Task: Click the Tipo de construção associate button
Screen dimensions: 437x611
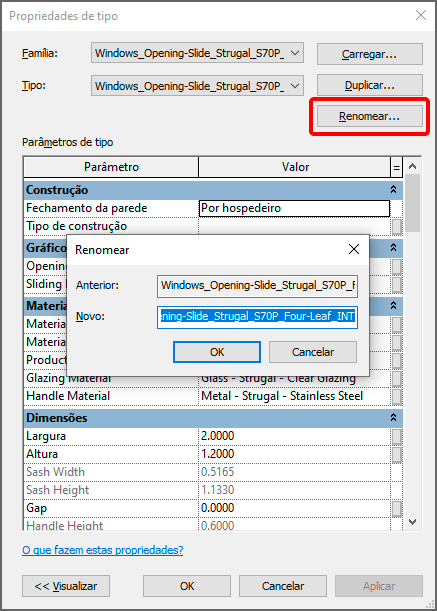Action: (x=396, y=226)
